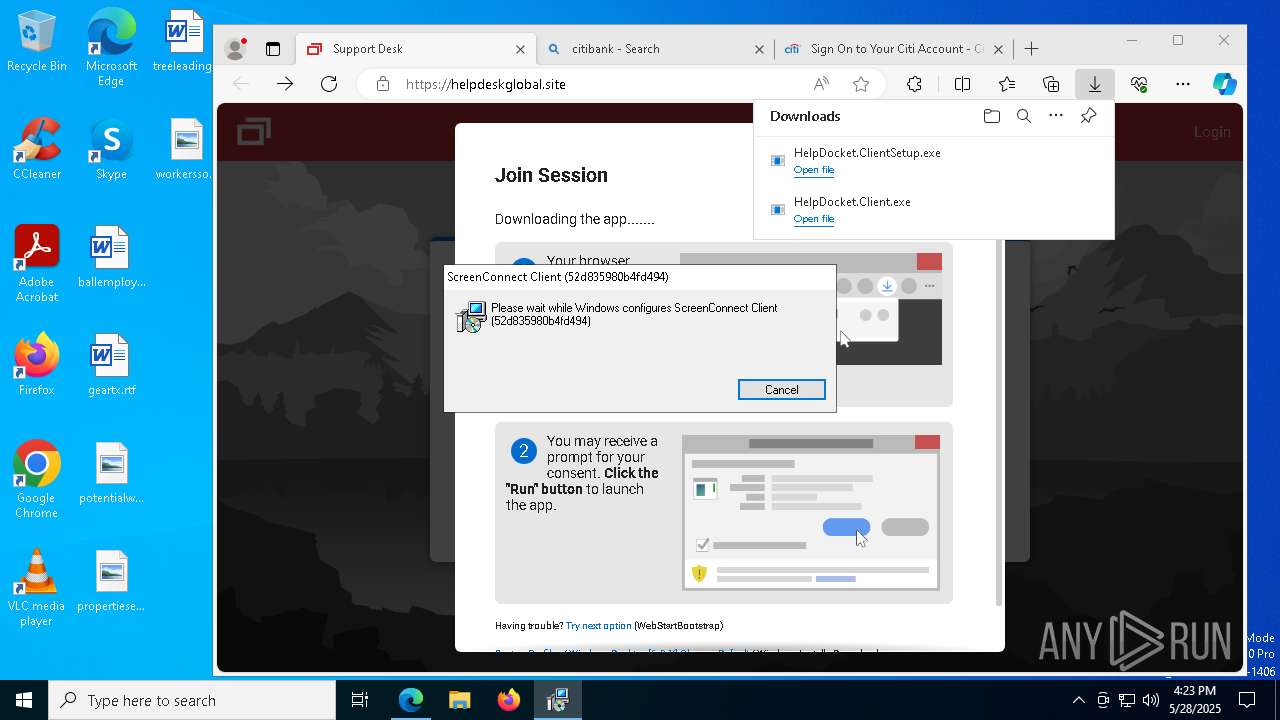
Task: Click the Join Session dialog scrollbar
Action: [998, 423]
